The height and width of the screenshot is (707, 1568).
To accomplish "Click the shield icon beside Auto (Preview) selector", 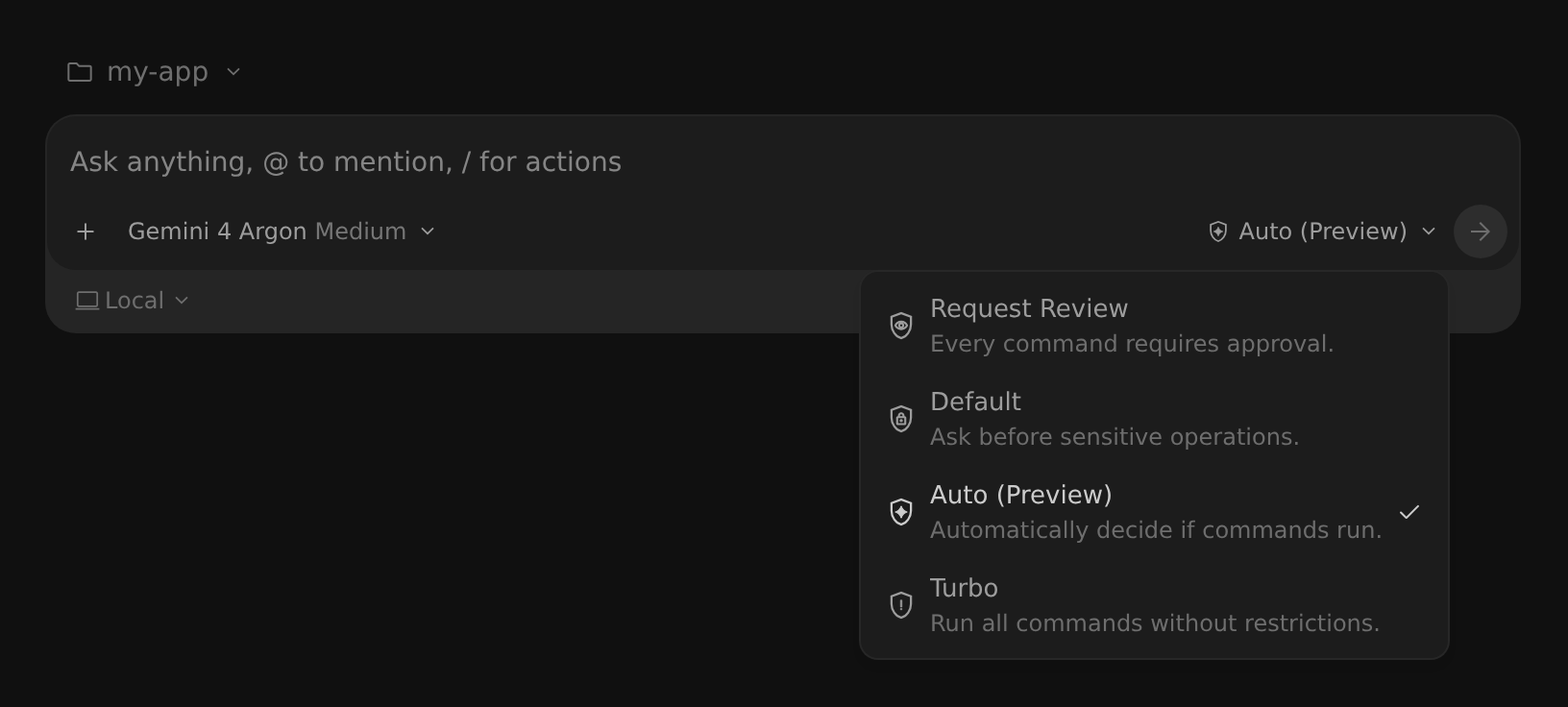I will pyautogui.click(x=1217, y=232).
